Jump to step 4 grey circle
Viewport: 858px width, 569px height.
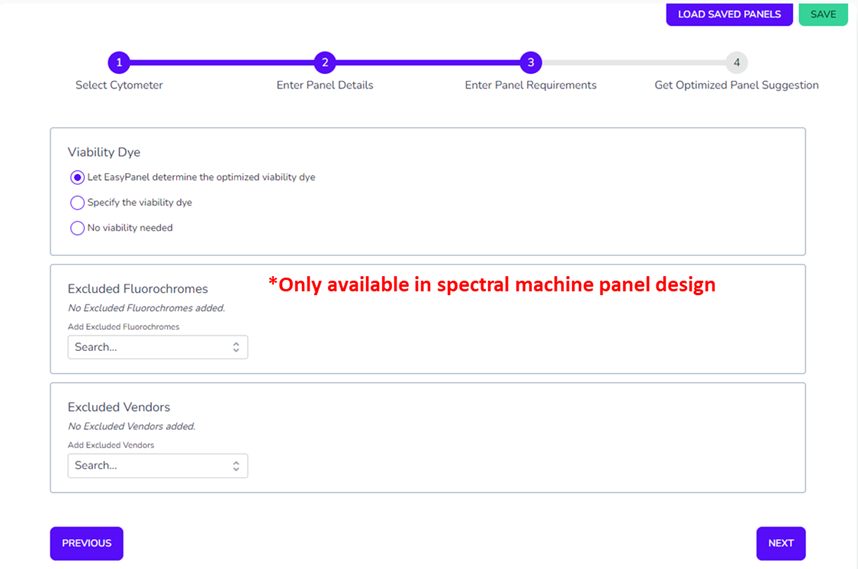click(x=736, y=63)
